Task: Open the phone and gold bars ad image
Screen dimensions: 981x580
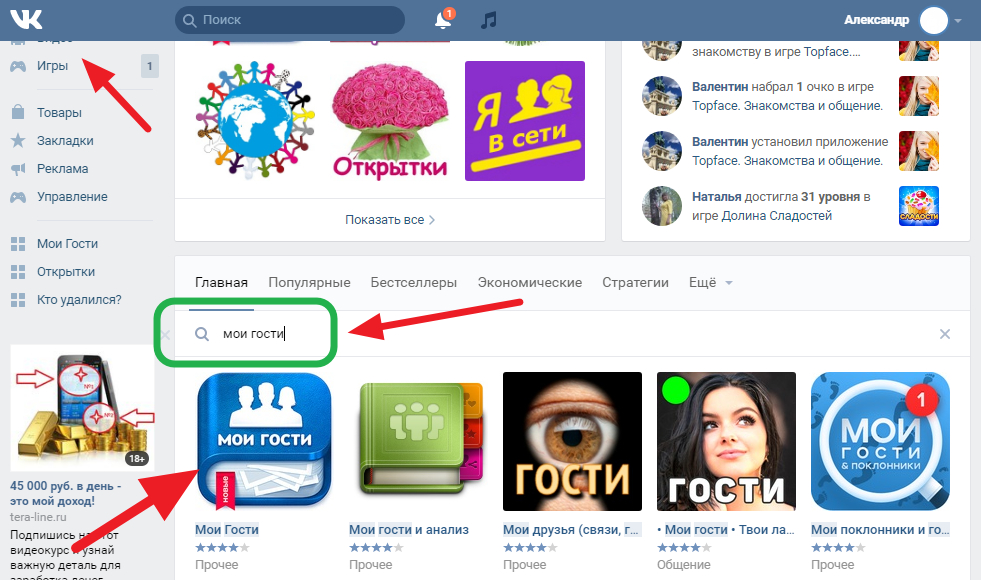Action: pyautogui.click(x=83, y=409)
